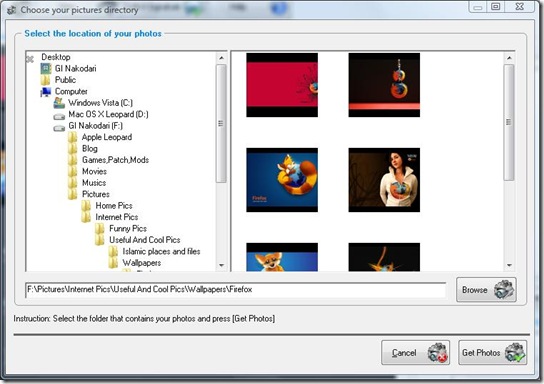The height and width of the screenshot is (384, 544).
Task: Select the Pictures folder name
Action: (x=96, y=194)
